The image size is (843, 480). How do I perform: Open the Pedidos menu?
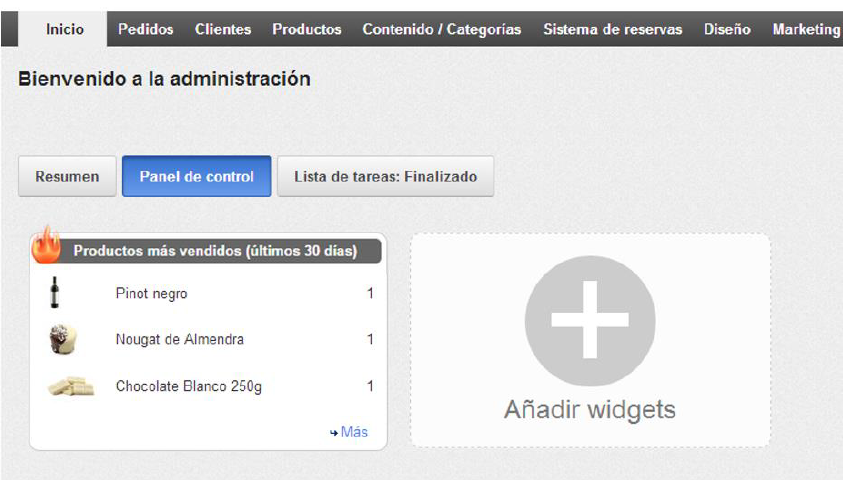coord(145,30)
